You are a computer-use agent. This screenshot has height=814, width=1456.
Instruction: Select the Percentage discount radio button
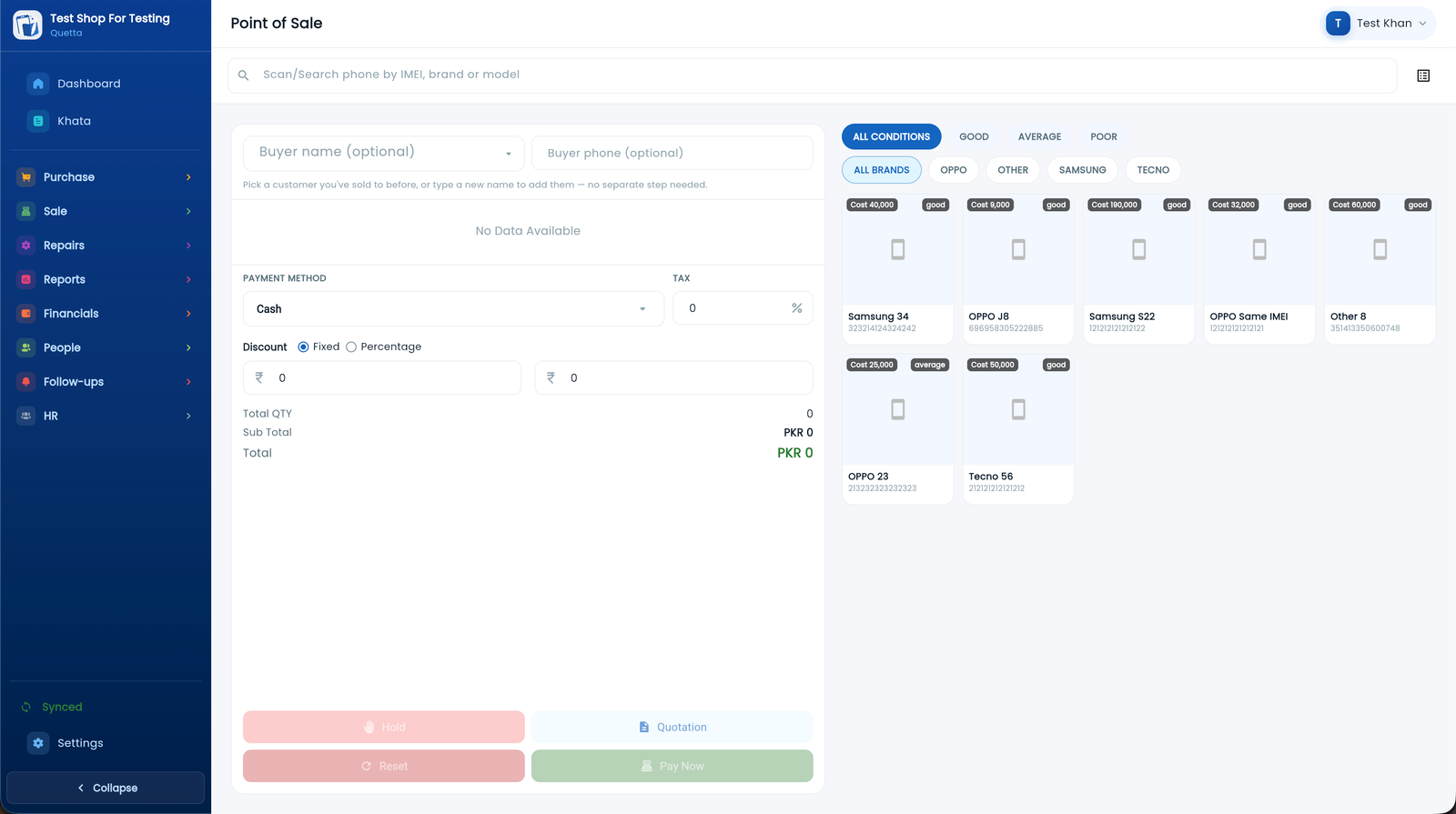pyautogui.click(x=351, y=347)
